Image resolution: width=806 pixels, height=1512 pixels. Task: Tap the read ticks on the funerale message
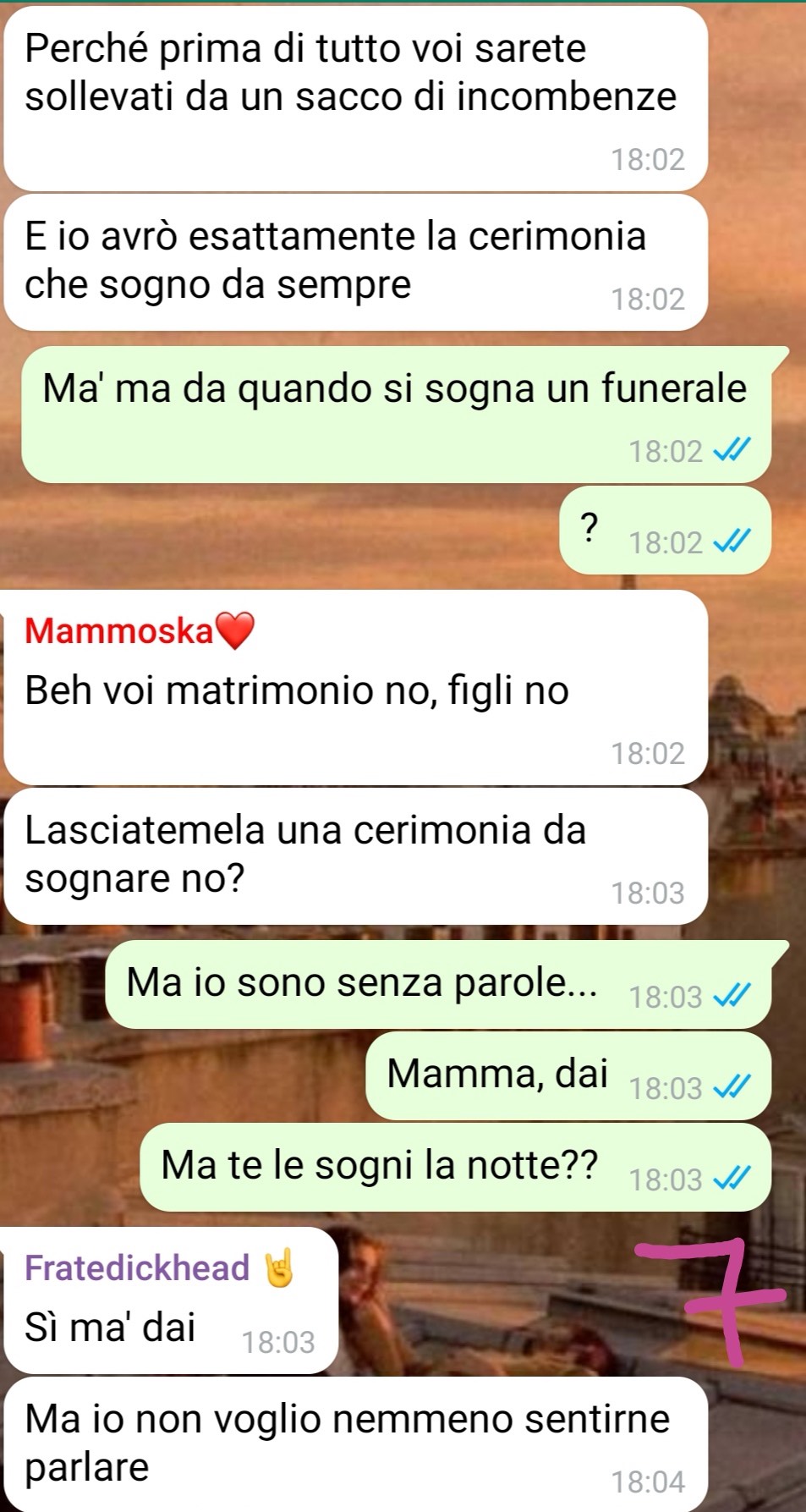732,451
